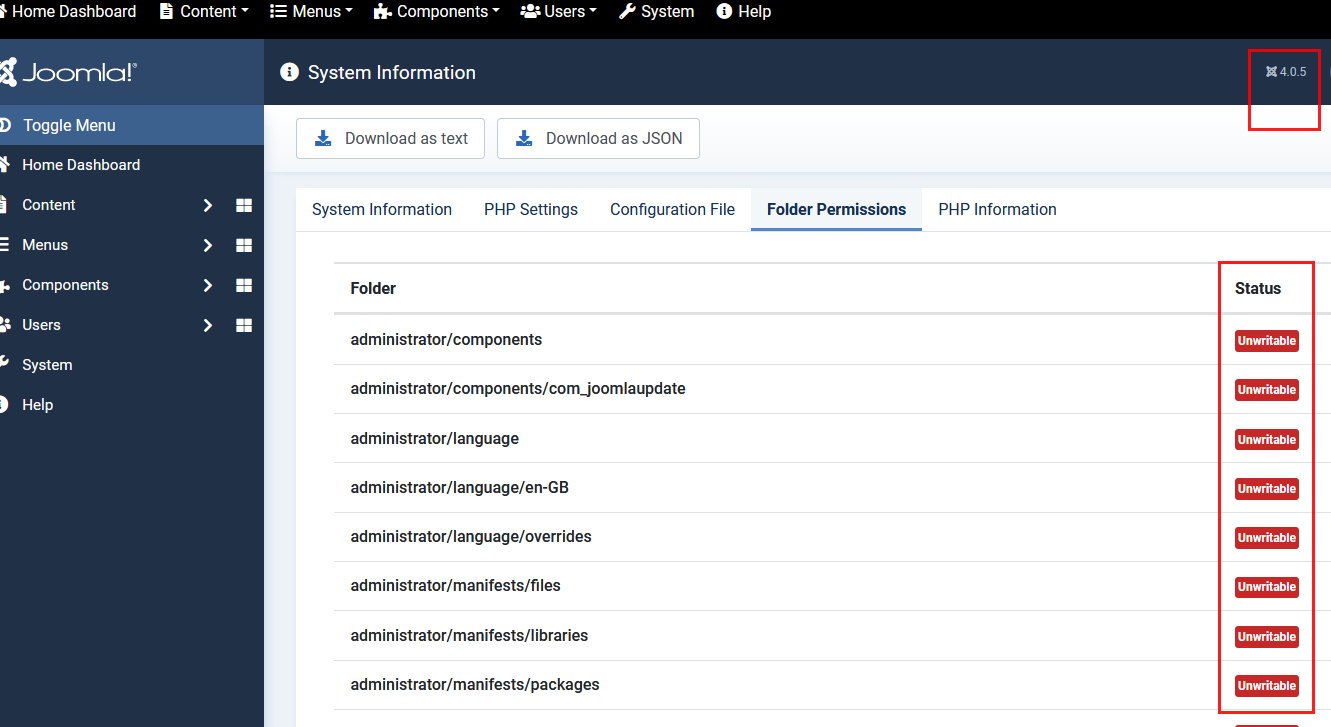The width and height of the screenshot is (1331, 727).
Task: Click the info icon beside System Information title
Action: point(290,72)
